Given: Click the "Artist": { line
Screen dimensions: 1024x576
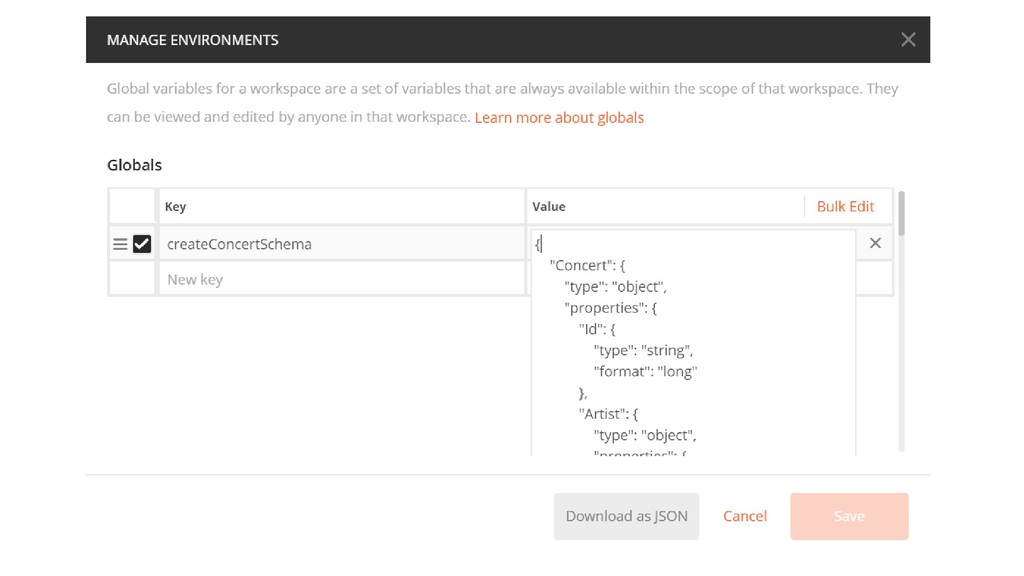Looking at the screenshot, I should (x=608, y=414).
